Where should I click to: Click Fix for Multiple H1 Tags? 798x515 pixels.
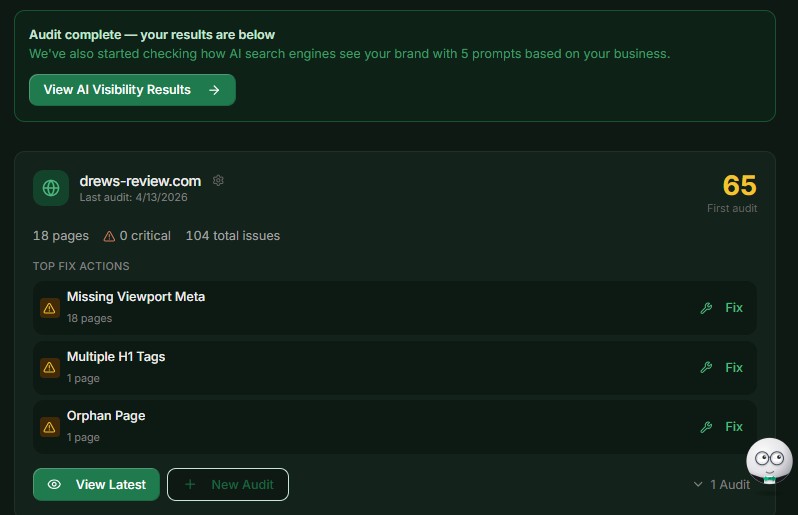pos(733,367)
